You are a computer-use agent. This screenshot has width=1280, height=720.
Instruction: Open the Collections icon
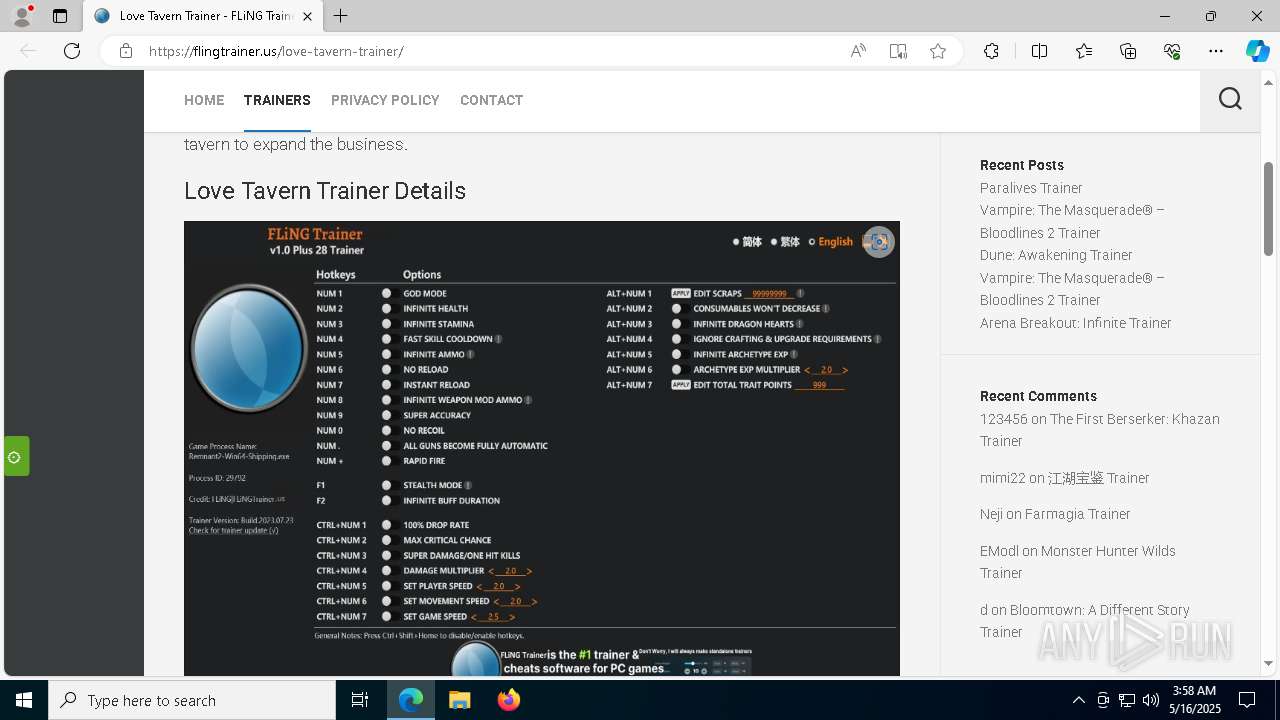1128,51
